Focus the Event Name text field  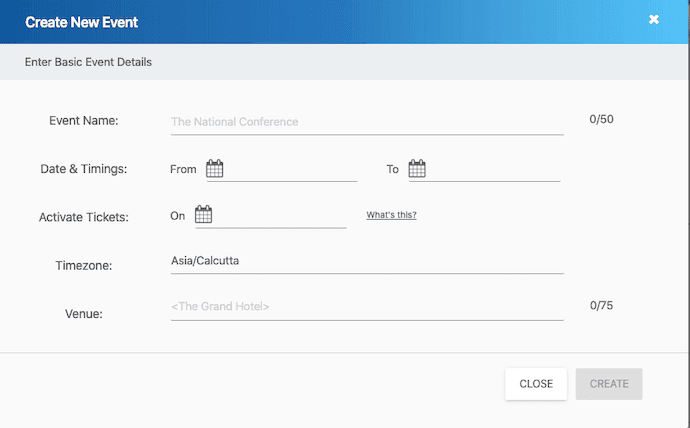pyautogui.click(x=367, y=122)
